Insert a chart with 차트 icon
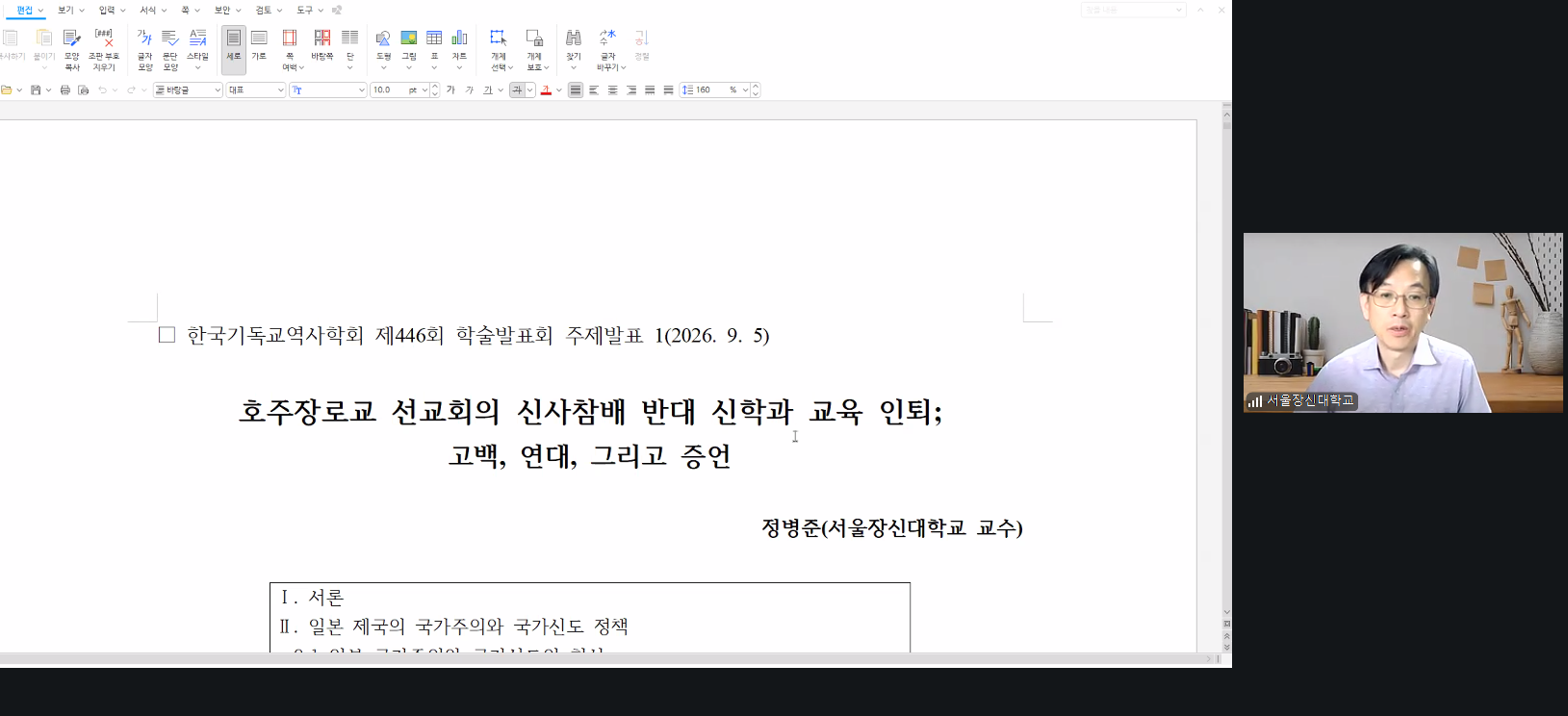1568x716 pixels. (459, 49)
